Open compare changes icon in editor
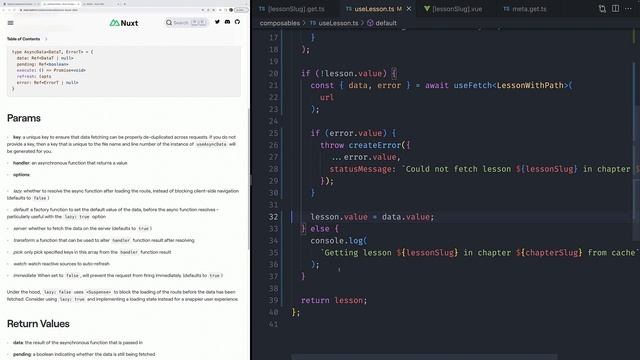 tap(602, 9)
